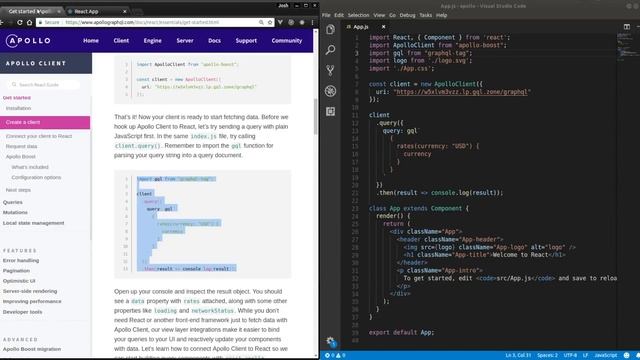
Task: Open Debug view icon in activity bar
Action: (x=330, y=91)
